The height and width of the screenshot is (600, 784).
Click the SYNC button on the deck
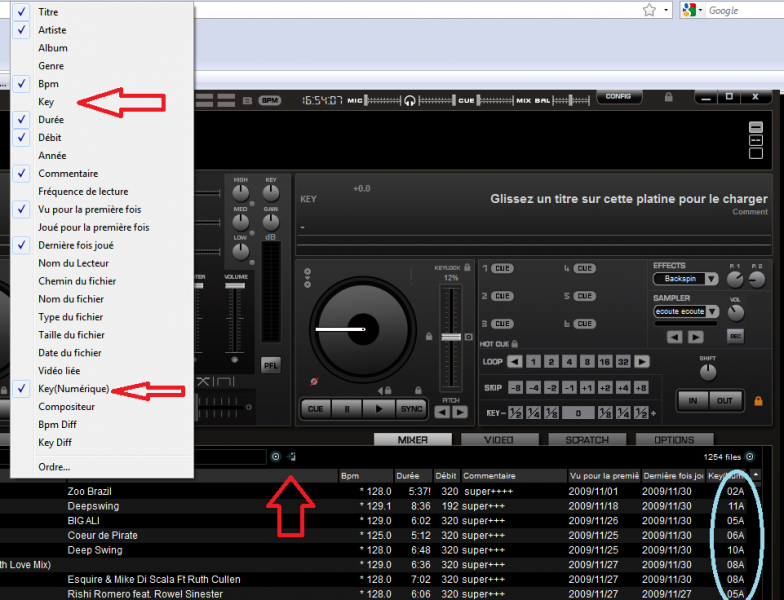click(411, 409)
